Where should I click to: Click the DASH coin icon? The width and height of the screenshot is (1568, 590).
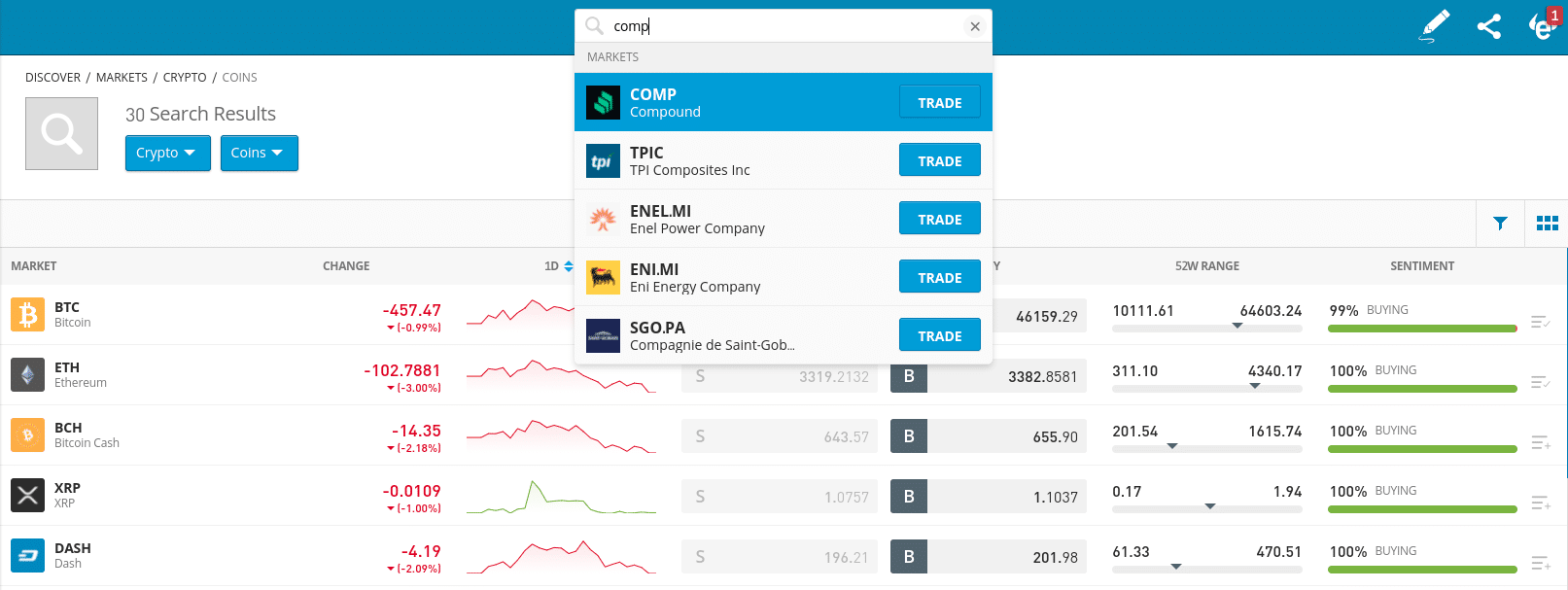click(x=27, y=556)
